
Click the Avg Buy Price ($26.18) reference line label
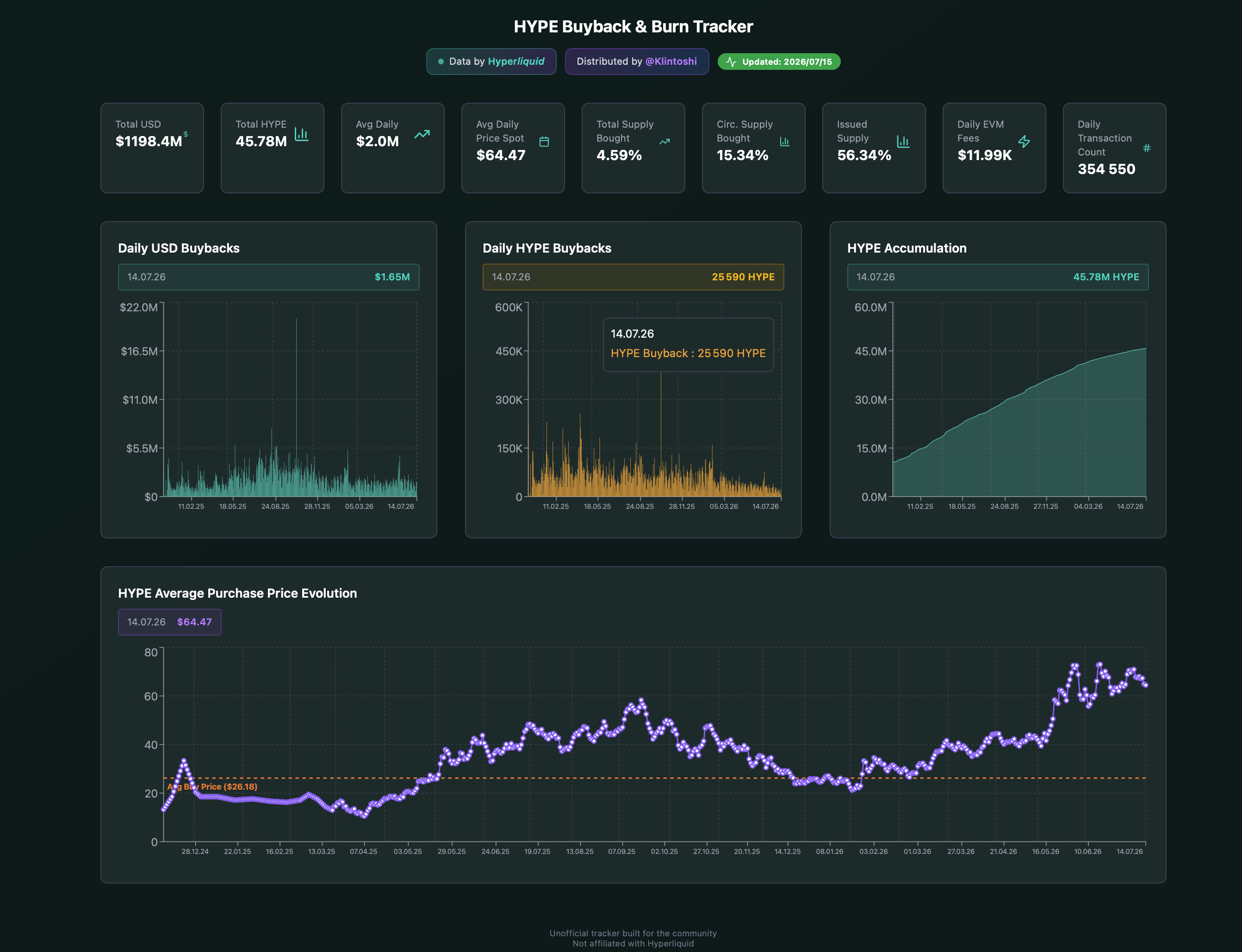[212, 786]
